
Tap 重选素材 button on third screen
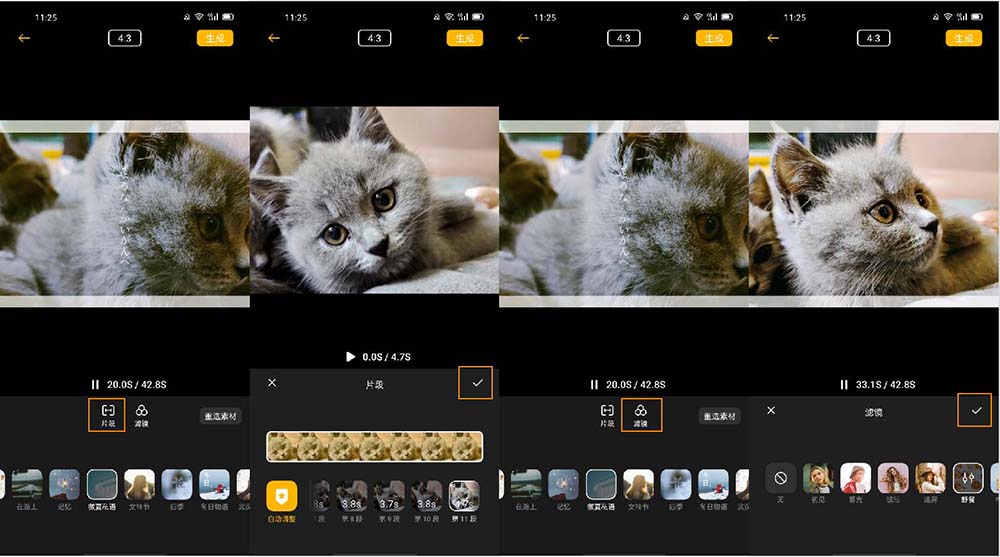point(720,416)
